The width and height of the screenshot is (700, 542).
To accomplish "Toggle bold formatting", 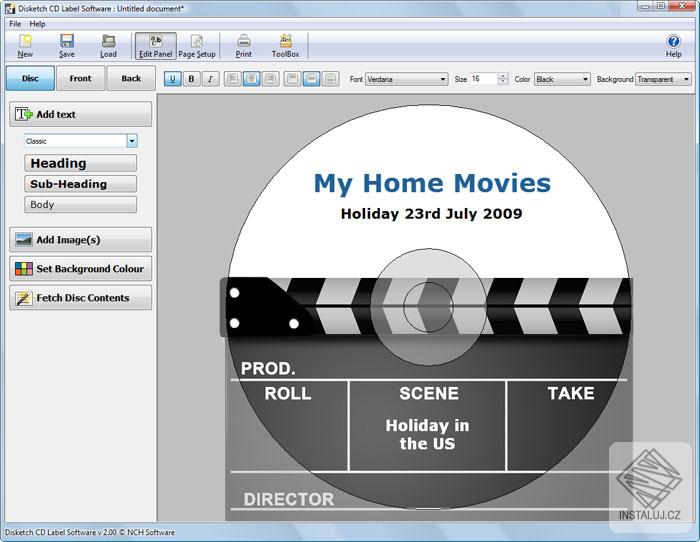I will tap(192, 79).
